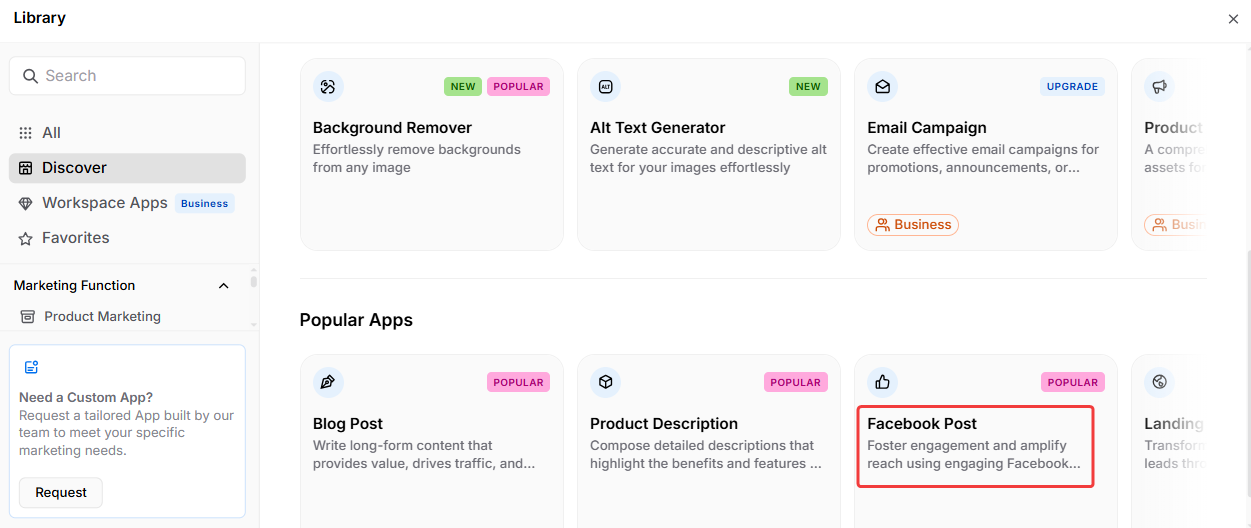
Task: Click the Blog Post pen icon
Action: click(328, 382)
